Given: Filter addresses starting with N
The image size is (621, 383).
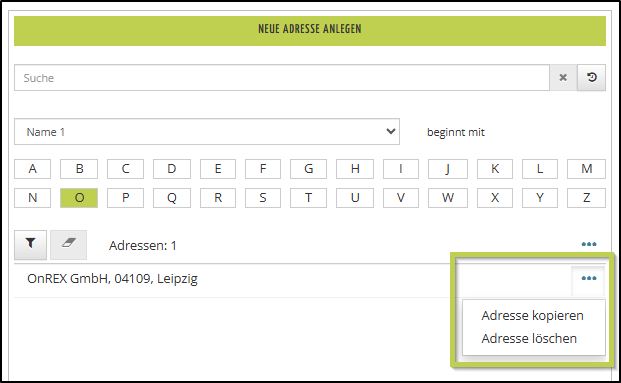Looking at the screenshot, I should point(32,198).
